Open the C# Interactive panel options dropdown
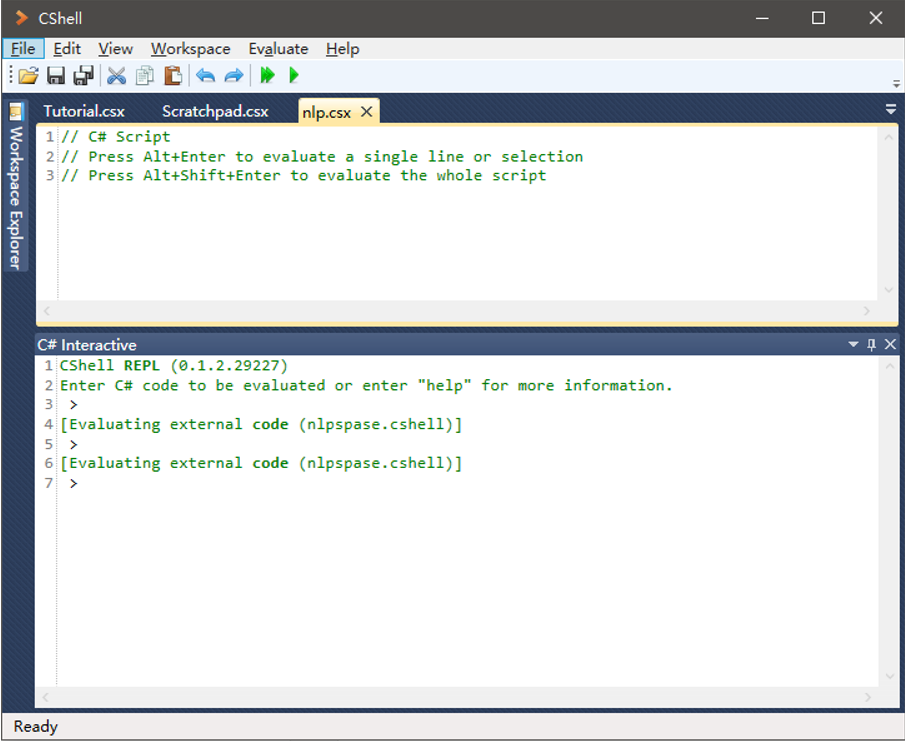This screenshot has height=741, width=905. (855, 344)
